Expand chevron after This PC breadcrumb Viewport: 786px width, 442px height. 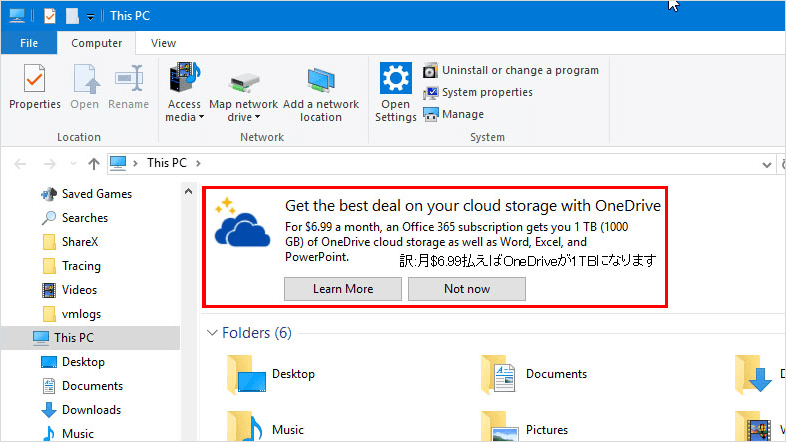pyautogui.click(x=199, y=163)
